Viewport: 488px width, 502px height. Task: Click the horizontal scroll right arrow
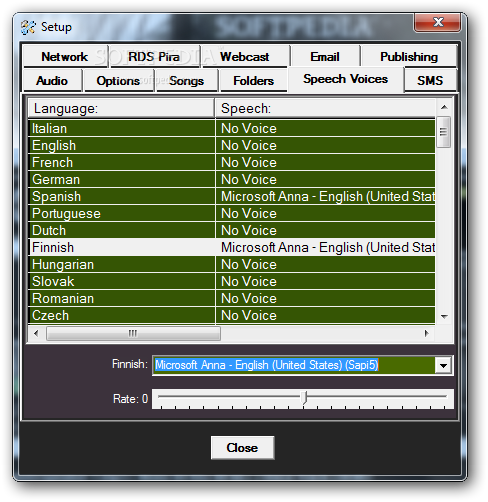pyautogui.click(x=426, y=333)
